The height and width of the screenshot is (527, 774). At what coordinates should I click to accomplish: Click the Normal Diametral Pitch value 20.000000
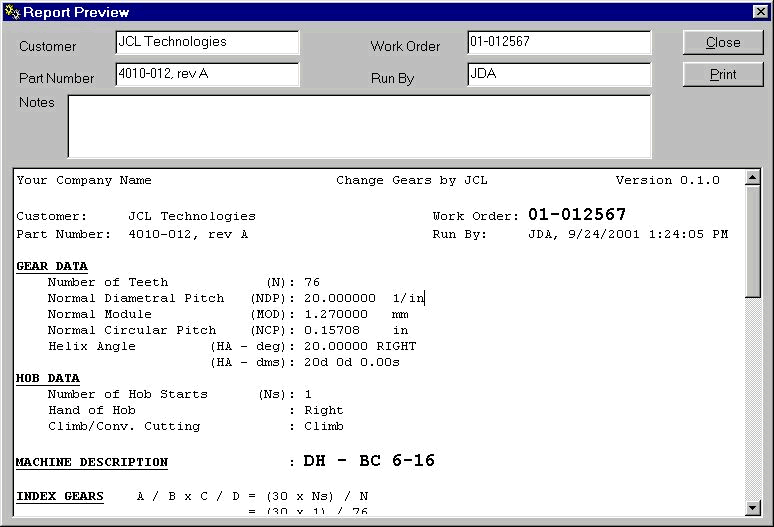pyautogui.click(x=340, y=298)
